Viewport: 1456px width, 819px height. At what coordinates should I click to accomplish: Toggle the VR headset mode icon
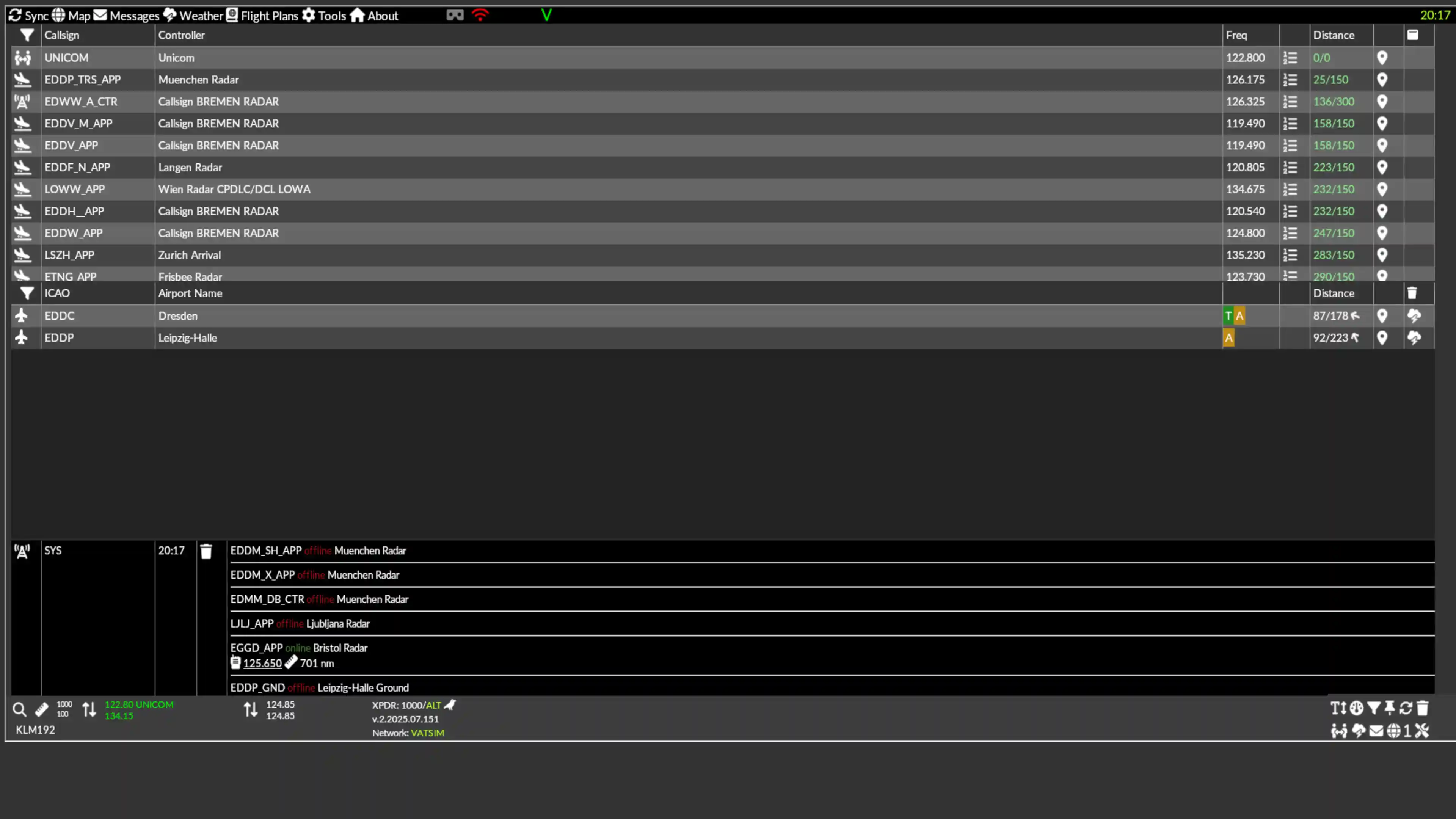455,15
